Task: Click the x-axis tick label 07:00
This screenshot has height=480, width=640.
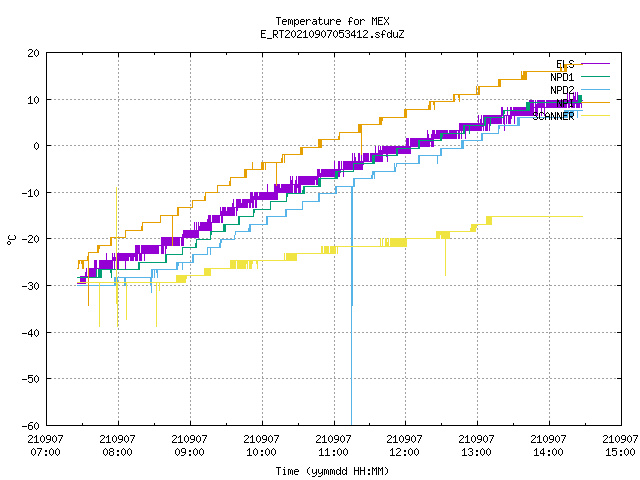Action: pos(45,452)
